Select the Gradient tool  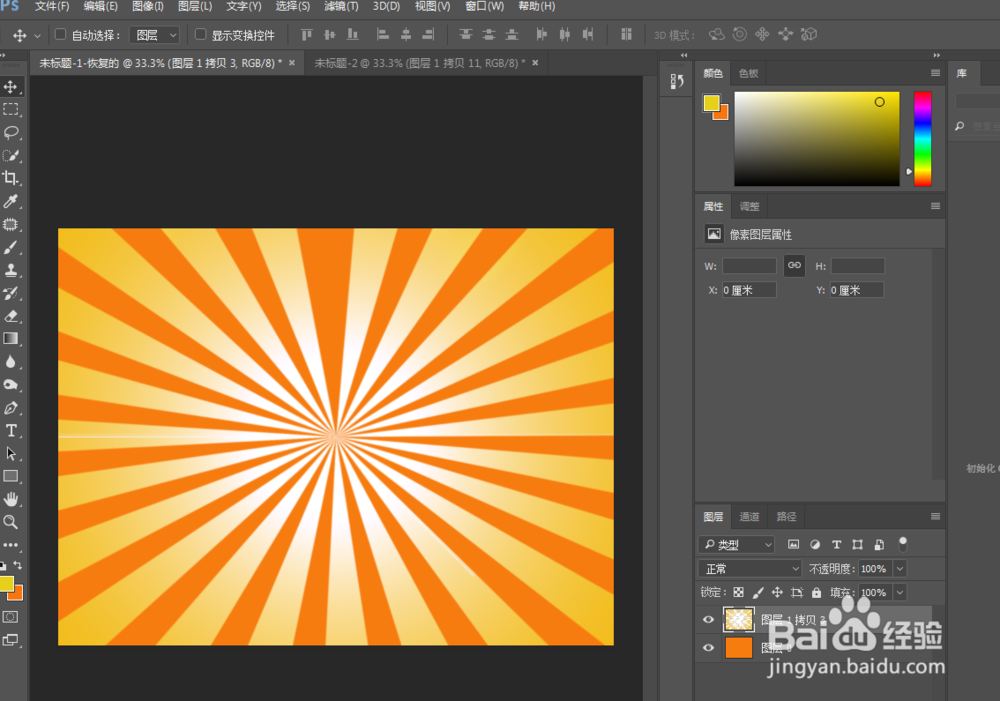11,339
